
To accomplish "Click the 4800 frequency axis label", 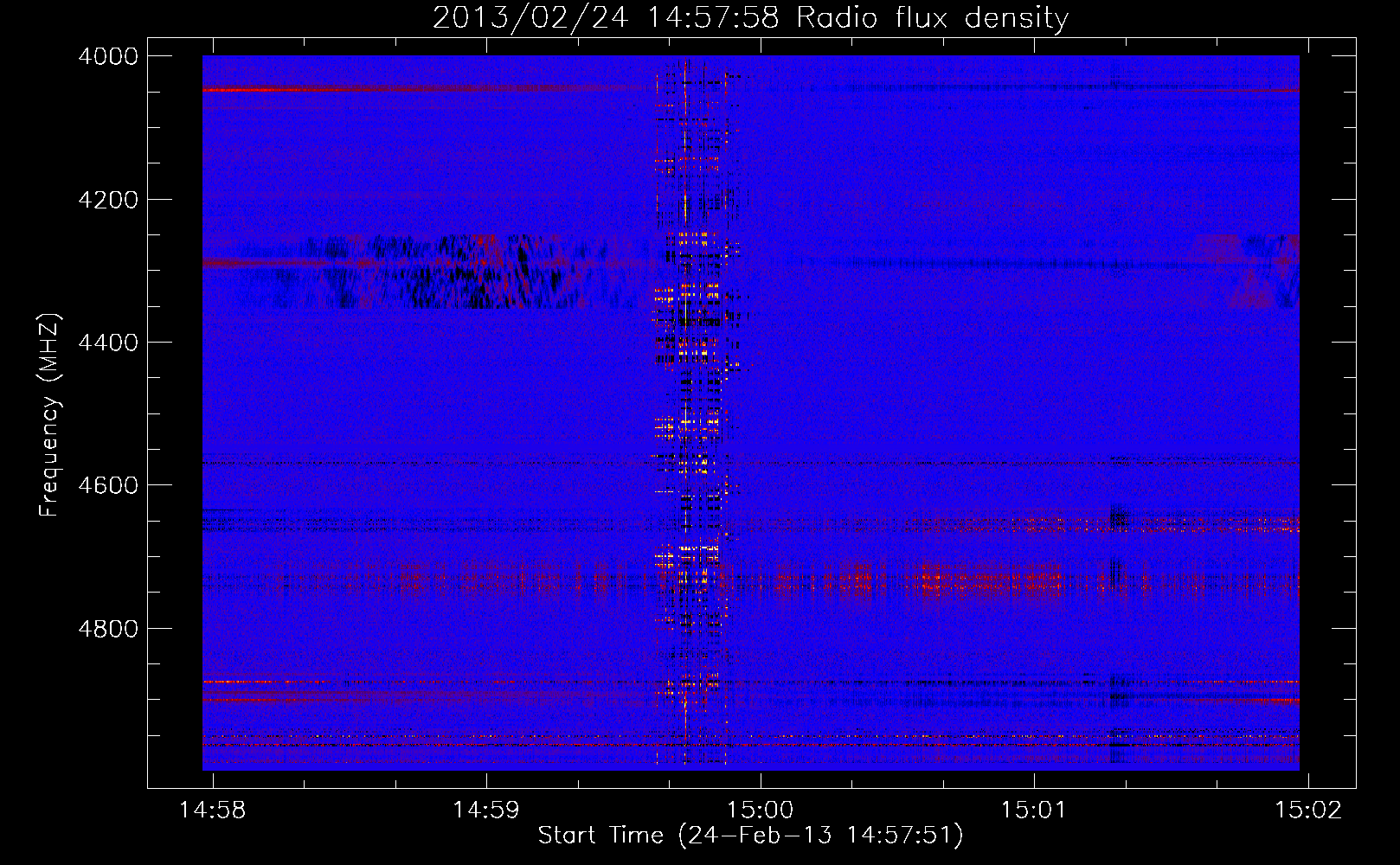I will click(108, 629).
